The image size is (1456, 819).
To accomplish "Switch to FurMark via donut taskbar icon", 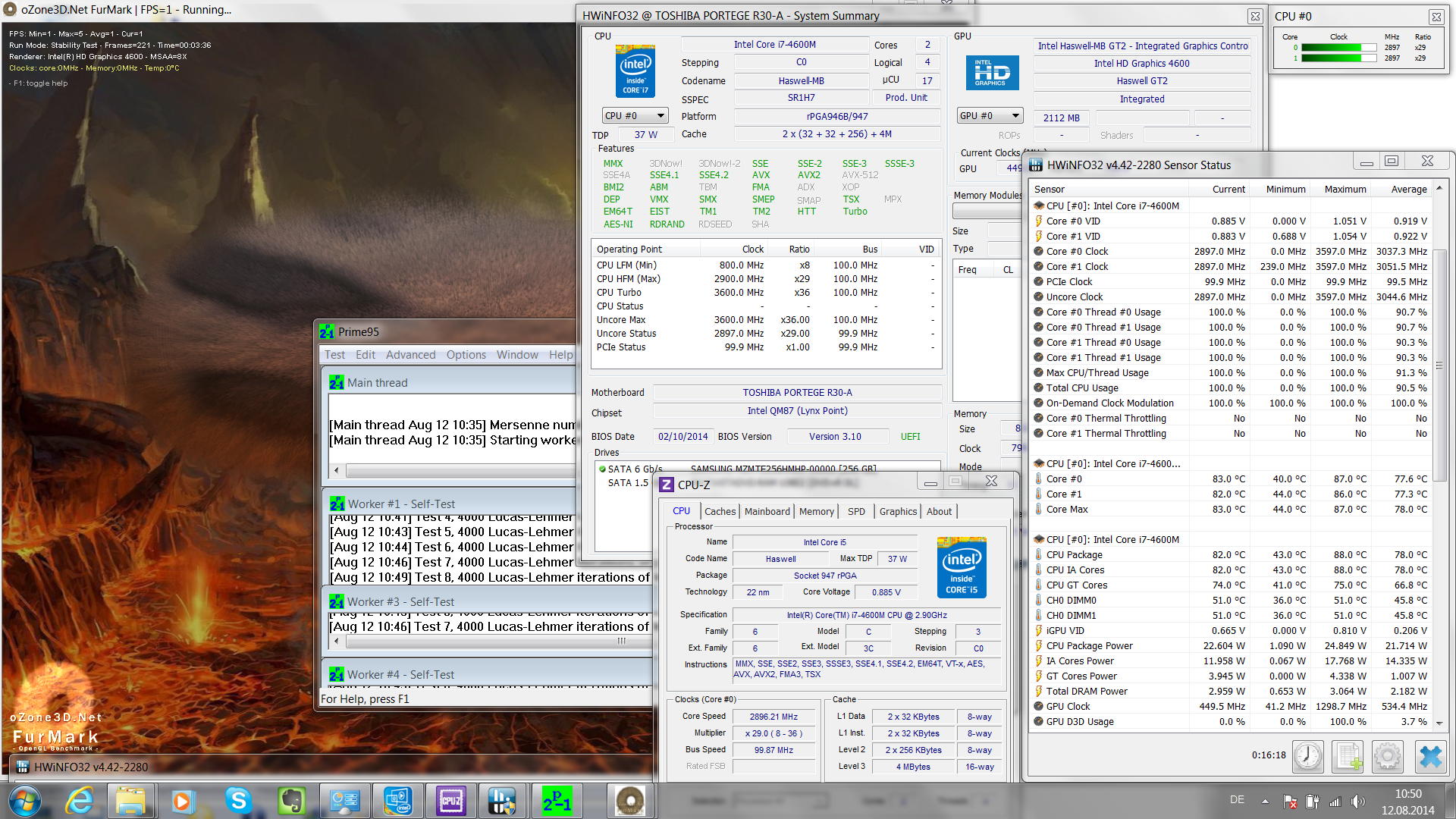I will (x=630, y=801).
